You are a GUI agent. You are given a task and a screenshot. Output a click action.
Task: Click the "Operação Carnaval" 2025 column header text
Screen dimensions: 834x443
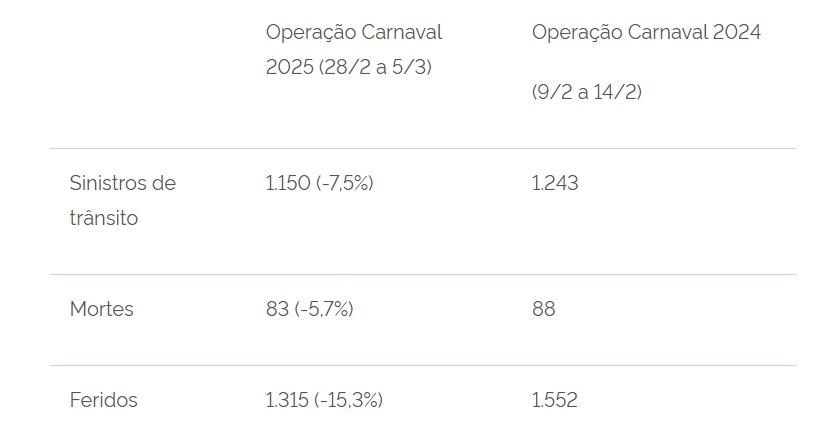click(x=353, y=33)
